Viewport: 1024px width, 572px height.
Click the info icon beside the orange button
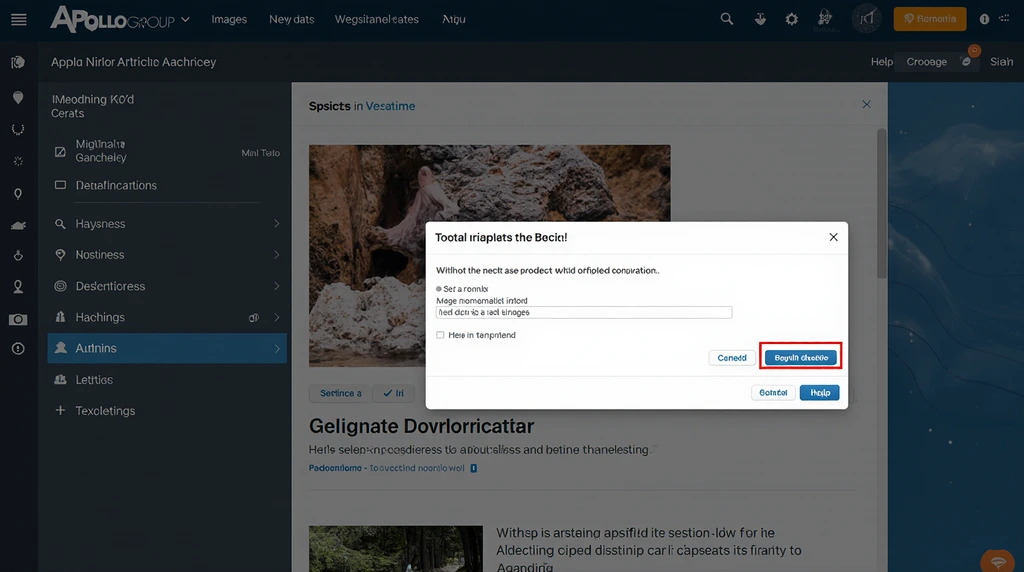pyautogui.click(x=984, y=19)
